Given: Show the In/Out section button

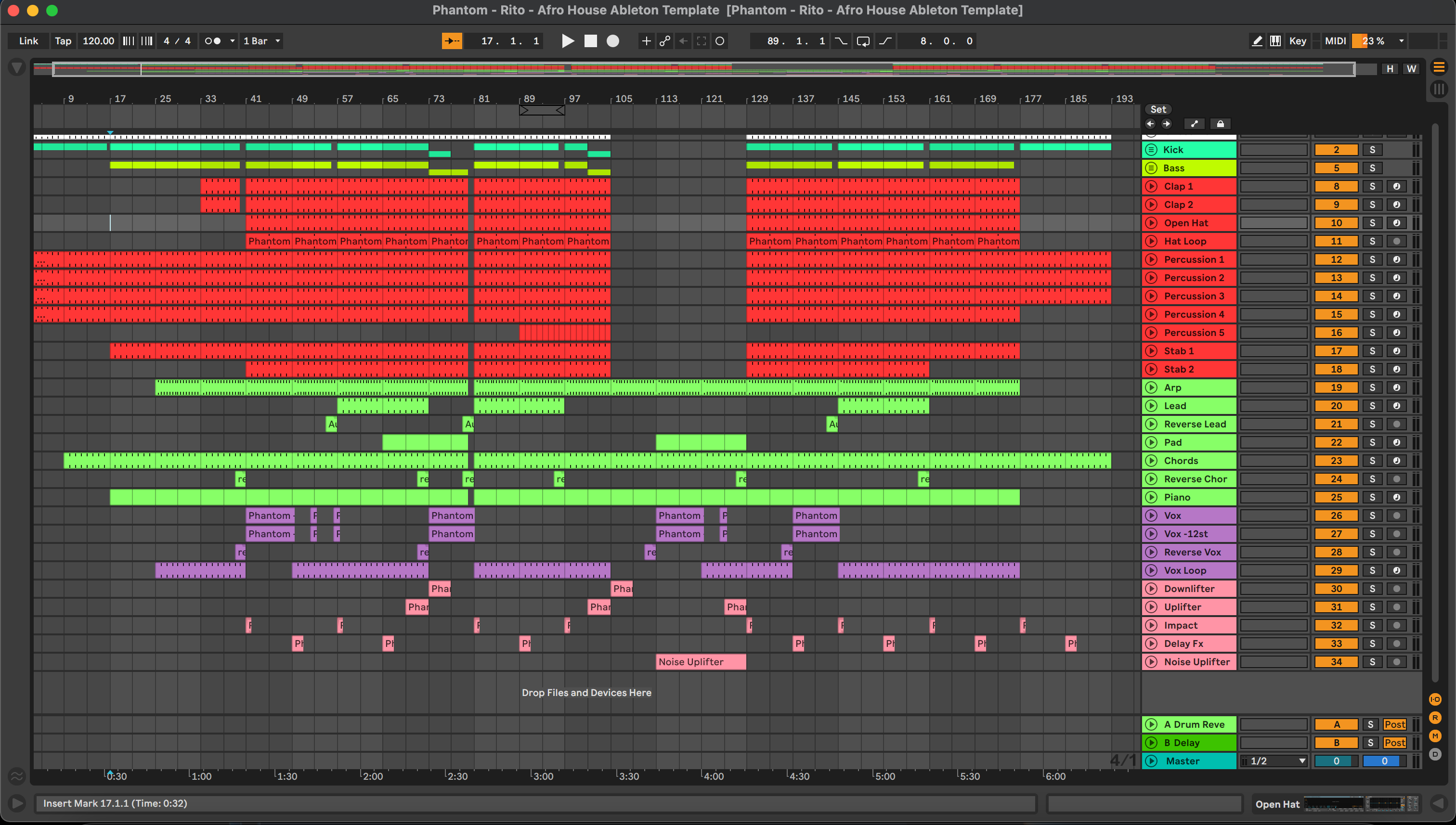Looking at the screenshot, I should pyautogui.click(x=1435, y=699).
